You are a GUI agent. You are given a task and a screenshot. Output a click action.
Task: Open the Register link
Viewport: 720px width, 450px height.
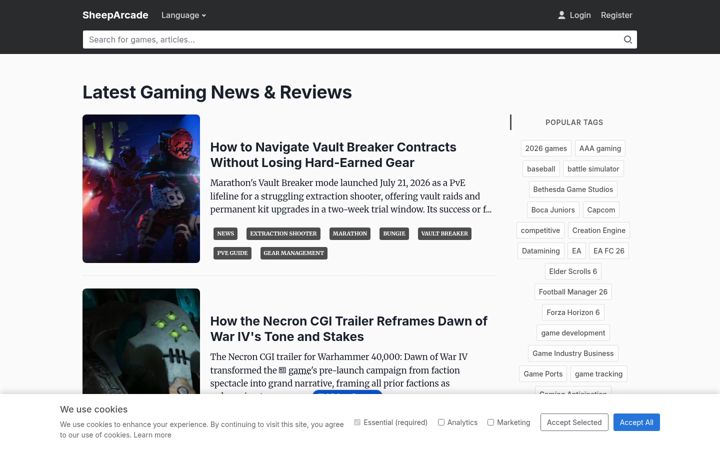616,15
